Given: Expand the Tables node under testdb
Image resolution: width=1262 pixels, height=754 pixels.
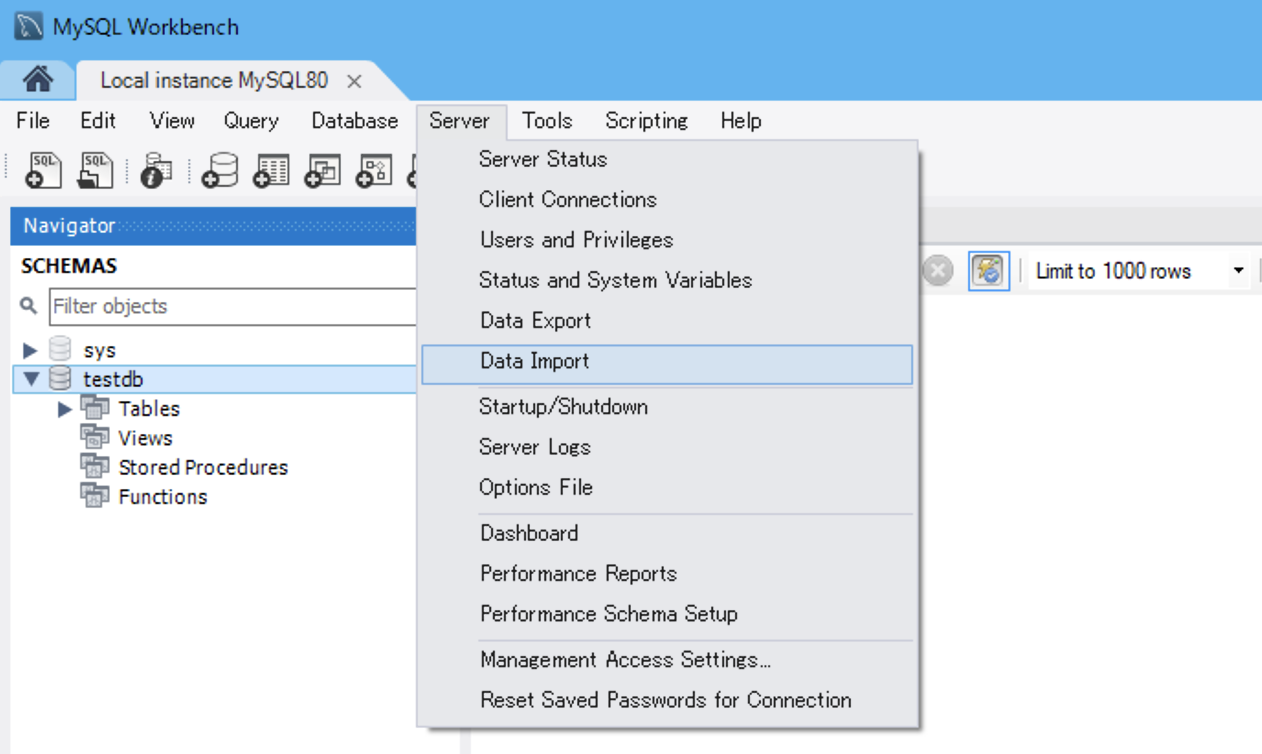Looking at the screenshot, I should coord(65,409).
